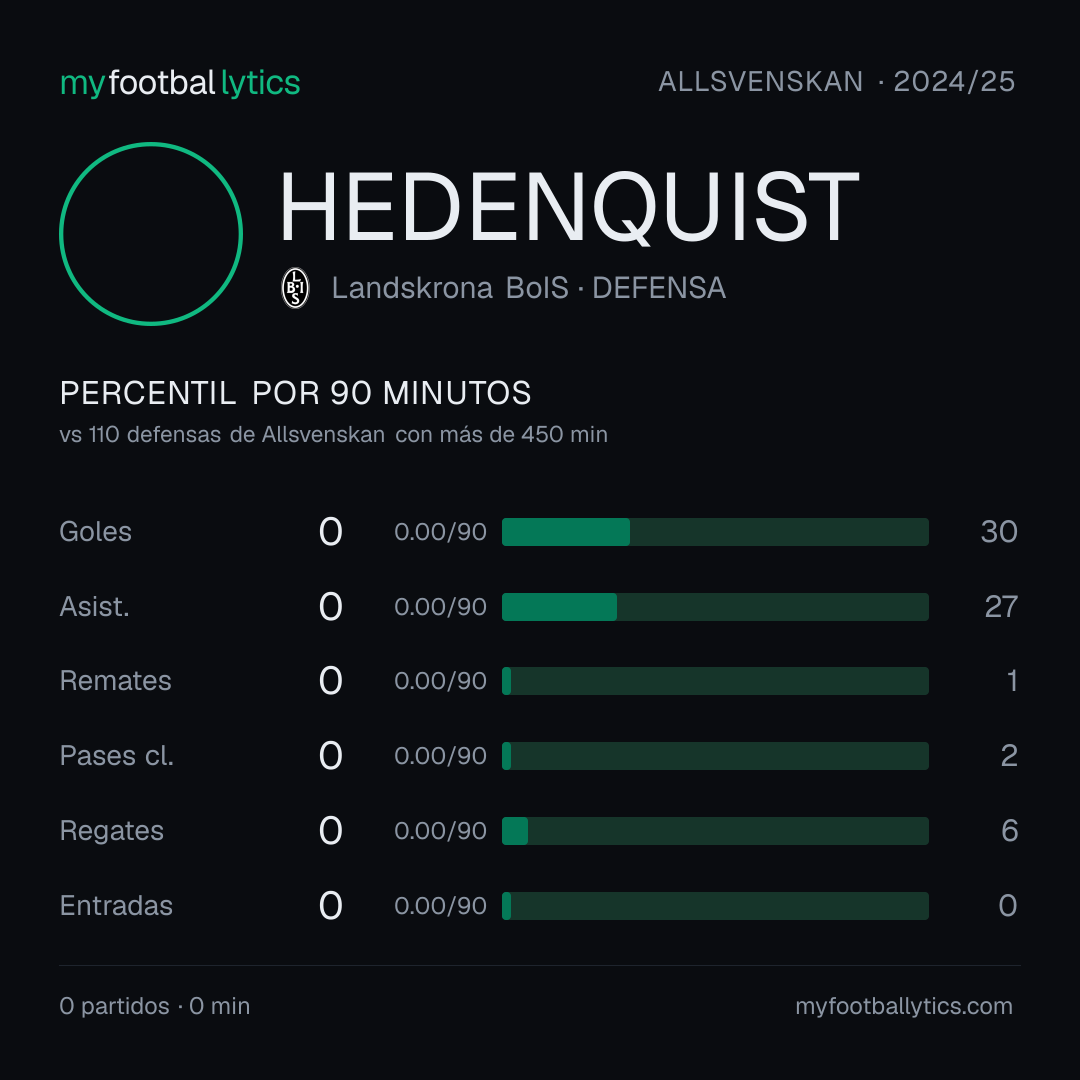Click the Goles percentile bar

pyautogui.click(x=715, y=532)
